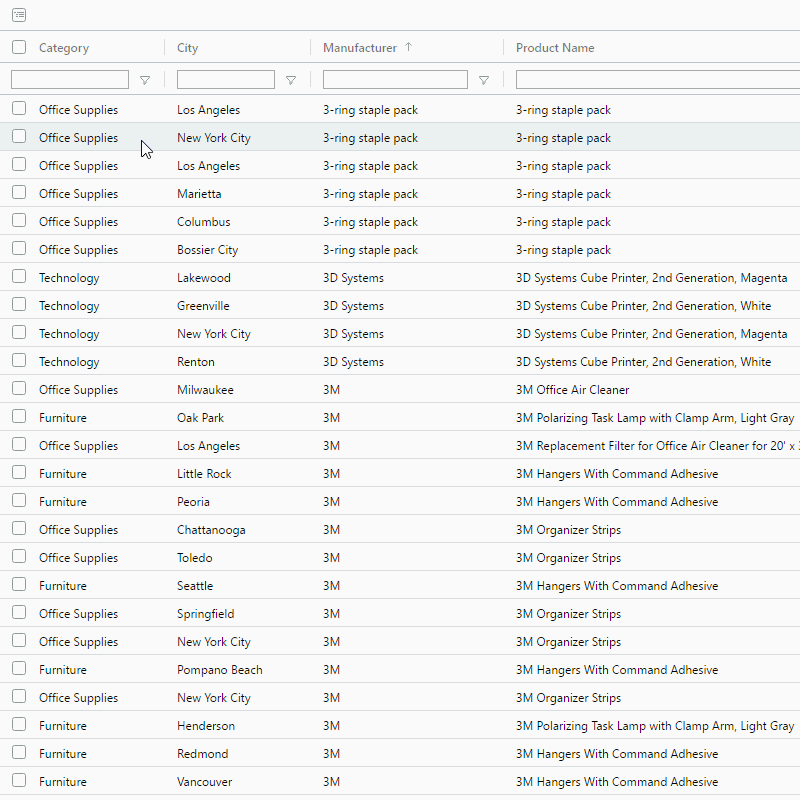Select the 3M Office Air Cleaner cell
Viewport: 800px width, 800px height.
point(572,390)
